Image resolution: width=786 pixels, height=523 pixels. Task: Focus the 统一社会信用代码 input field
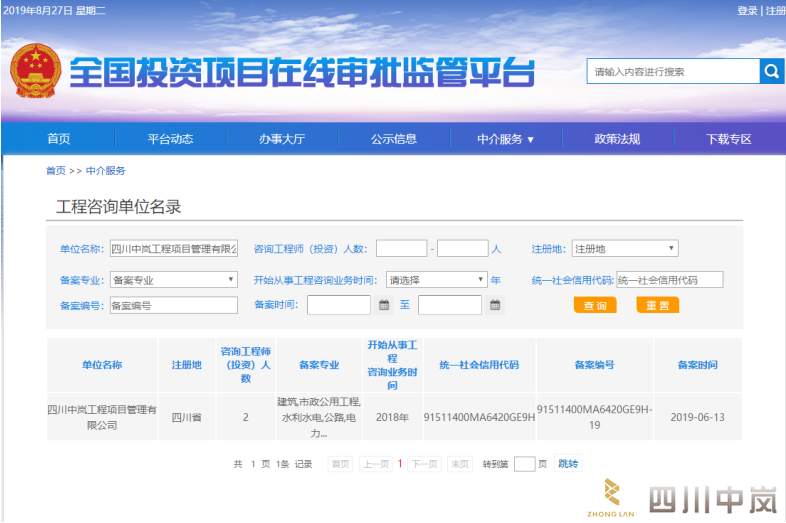point(669,280)
